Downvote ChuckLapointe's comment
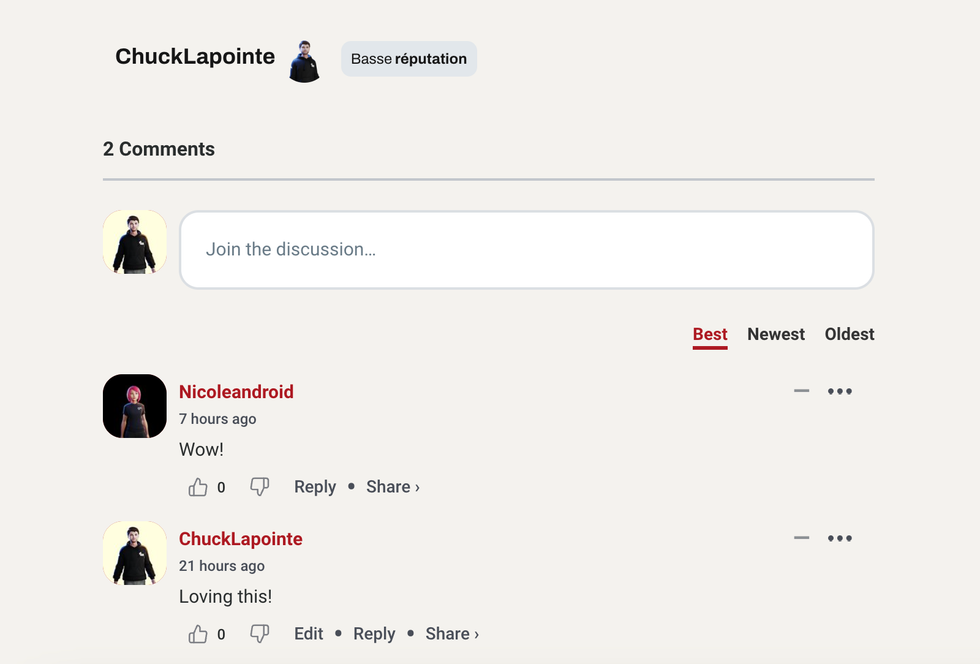Image resolution: width=980 pixels, height=664 pixels. click(x=259, y=633)
